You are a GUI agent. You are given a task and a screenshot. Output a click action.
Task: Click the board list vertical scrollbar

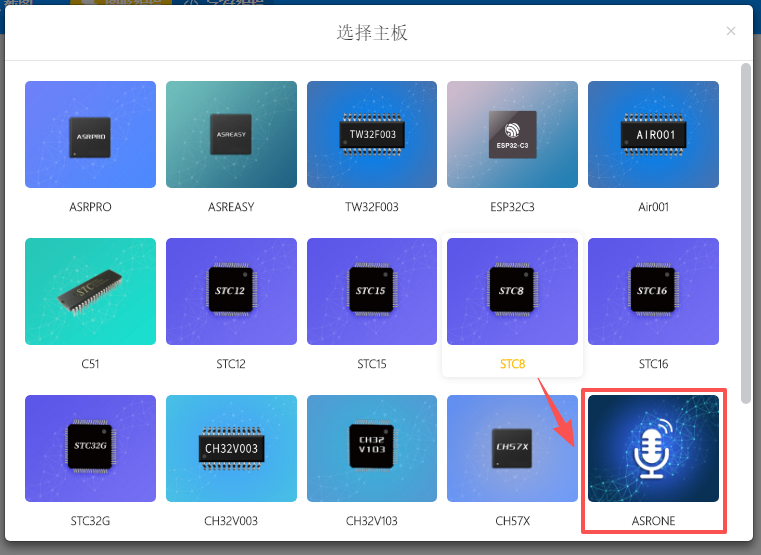[746, 233]
